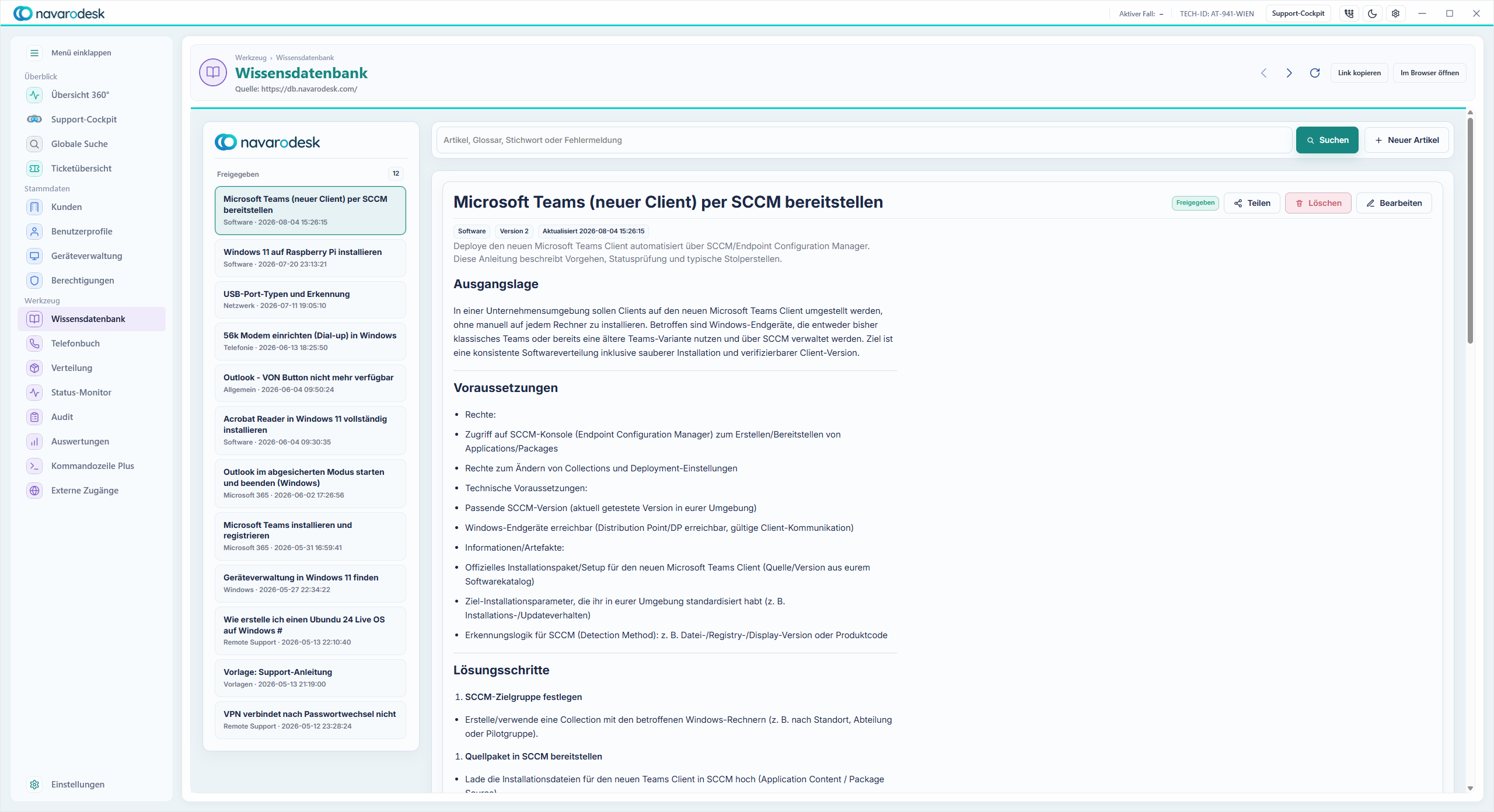Image resolution: width=1494 pixels, height=812 pixels.
Task: Toggle dark mode moon icon
Action: [1372, 13]
